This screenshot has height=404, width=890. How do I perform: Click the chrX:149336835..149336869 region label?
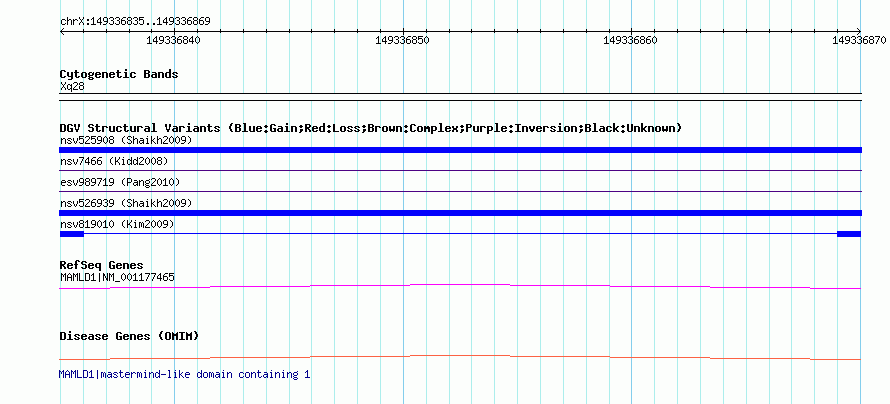[x=135, y=22]
